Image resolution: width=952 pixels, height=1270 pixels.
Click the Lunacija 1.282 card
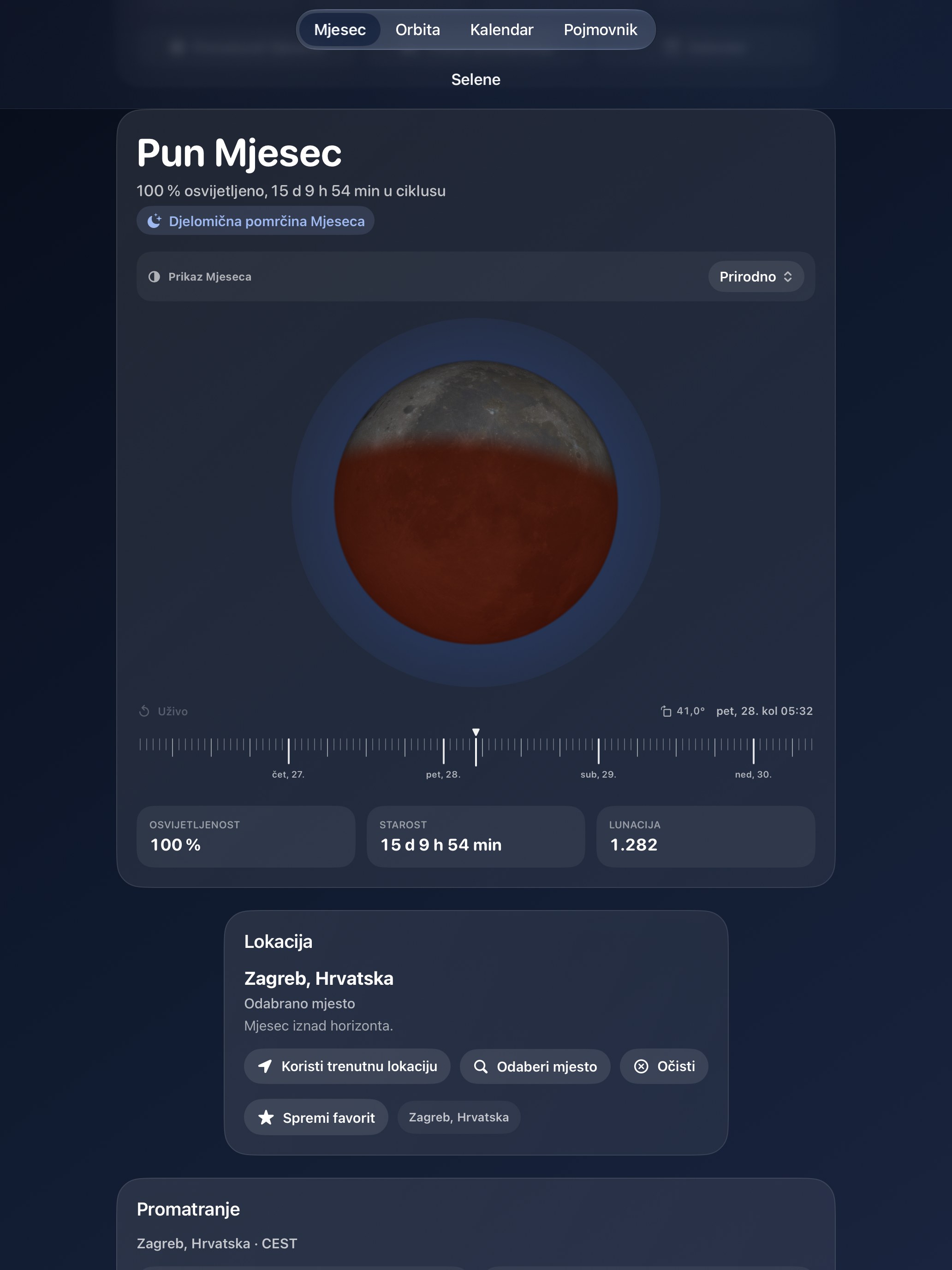click(706, 837)
